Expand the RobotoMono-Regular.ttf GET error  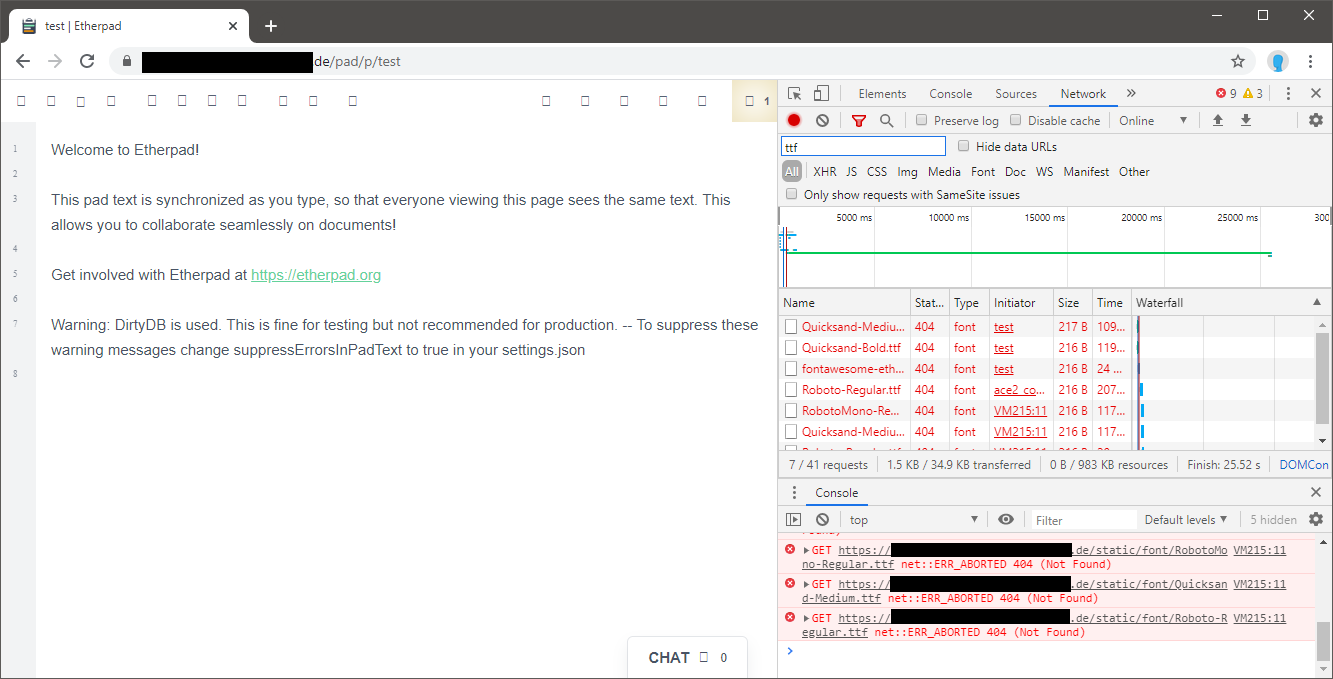[807, 550]
